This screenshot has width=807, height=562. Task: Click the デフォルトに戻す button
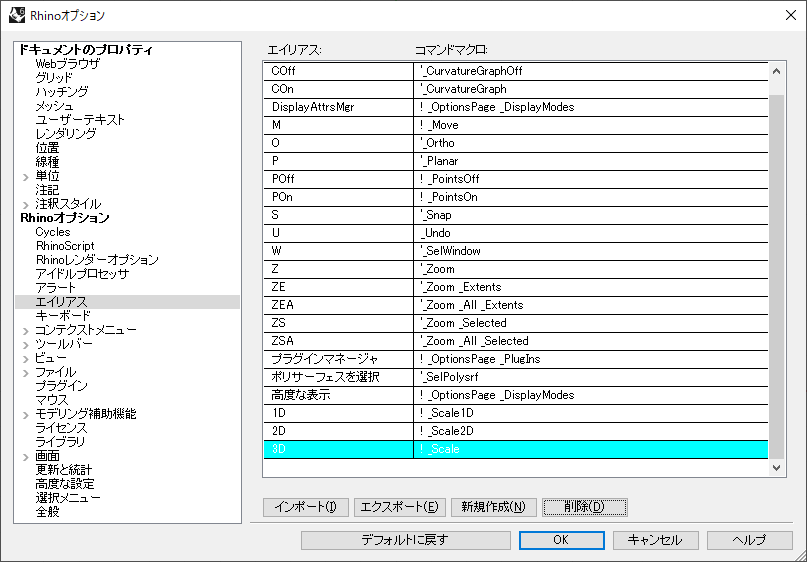[406, 540]
